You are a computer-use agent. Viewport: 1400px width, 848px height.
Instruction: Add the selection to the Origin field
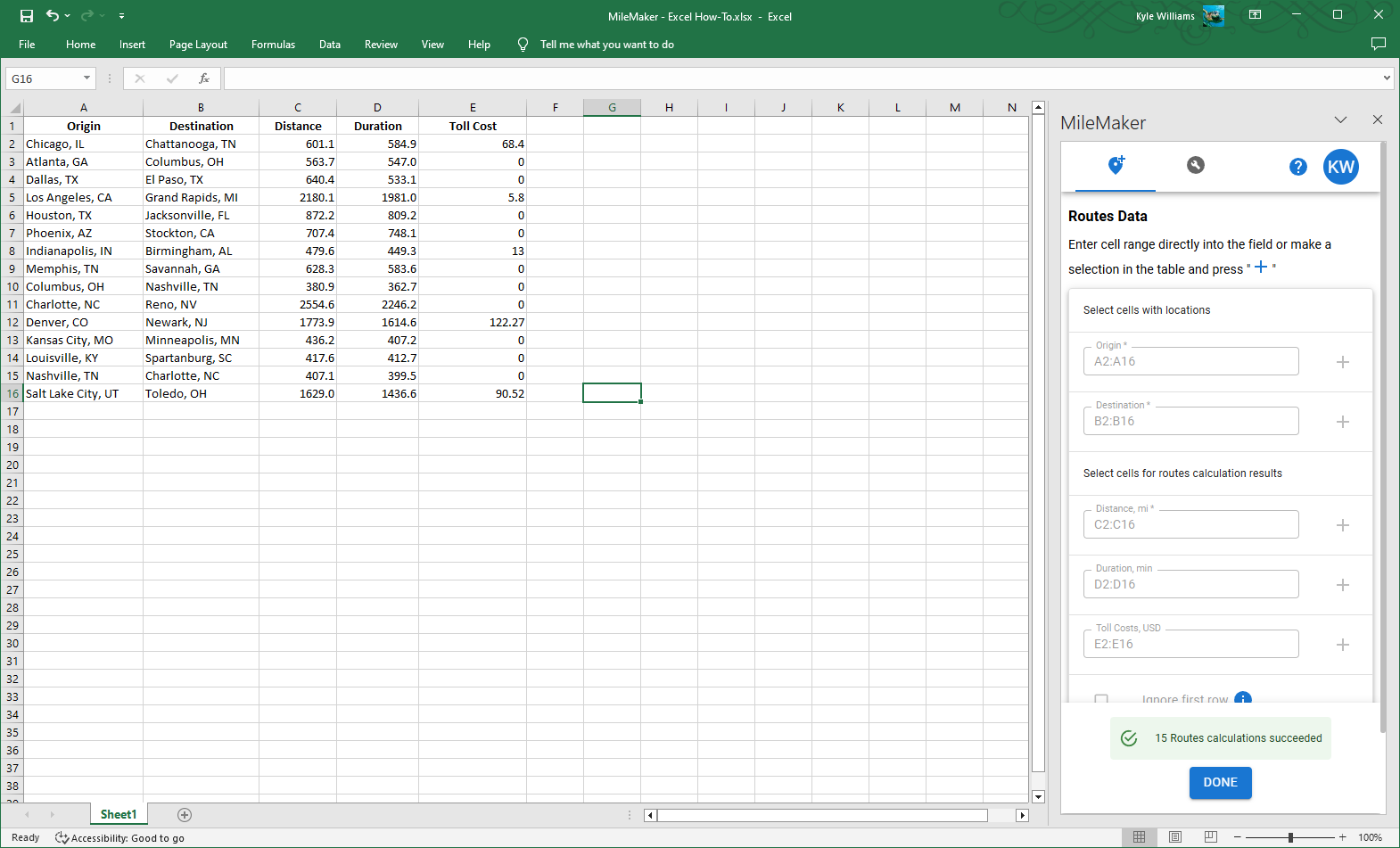1343,362
